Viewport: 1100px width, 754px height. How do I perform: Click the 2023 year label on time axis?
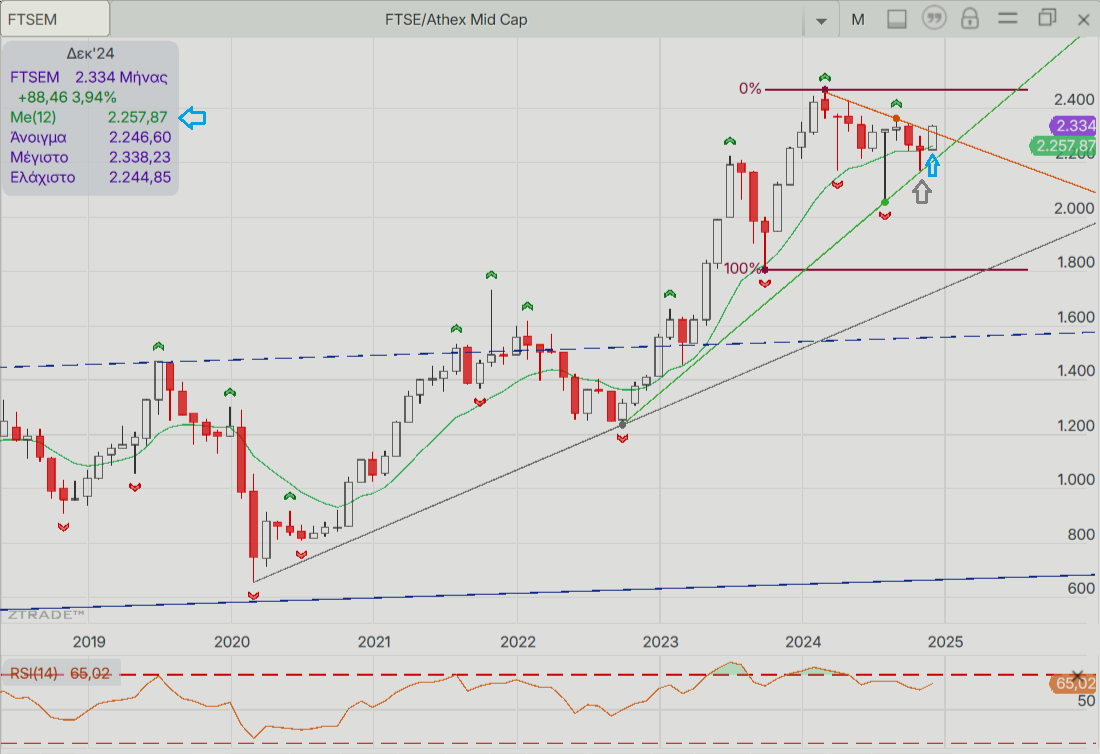click(x=661, y=642)
